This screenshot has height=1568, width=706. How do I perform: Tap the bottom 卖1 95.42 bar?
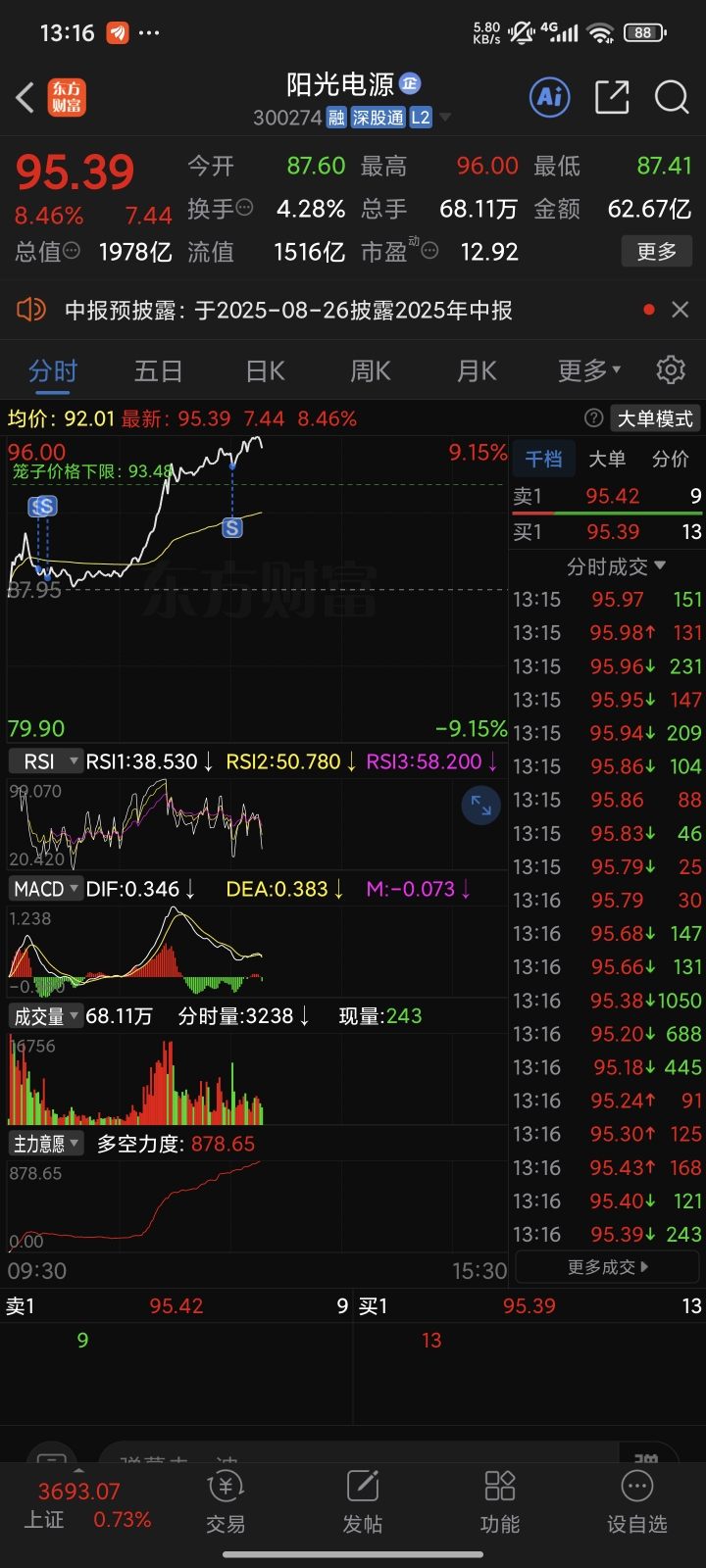pyautogui.click(x=176, y=1306)
